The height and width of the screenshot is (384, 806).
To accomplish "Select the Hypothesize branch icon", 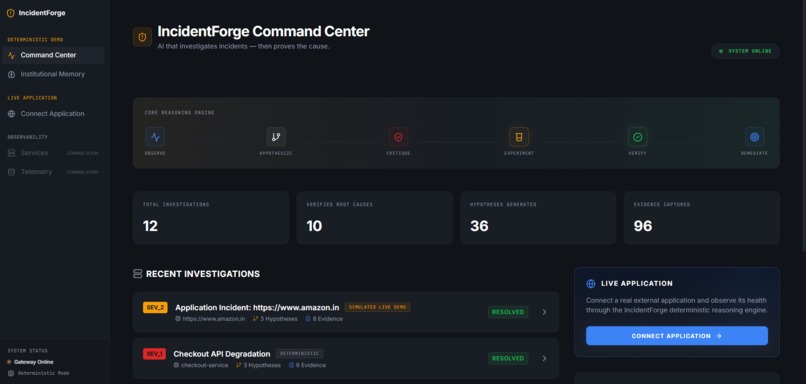I will [x=276, y=137].
